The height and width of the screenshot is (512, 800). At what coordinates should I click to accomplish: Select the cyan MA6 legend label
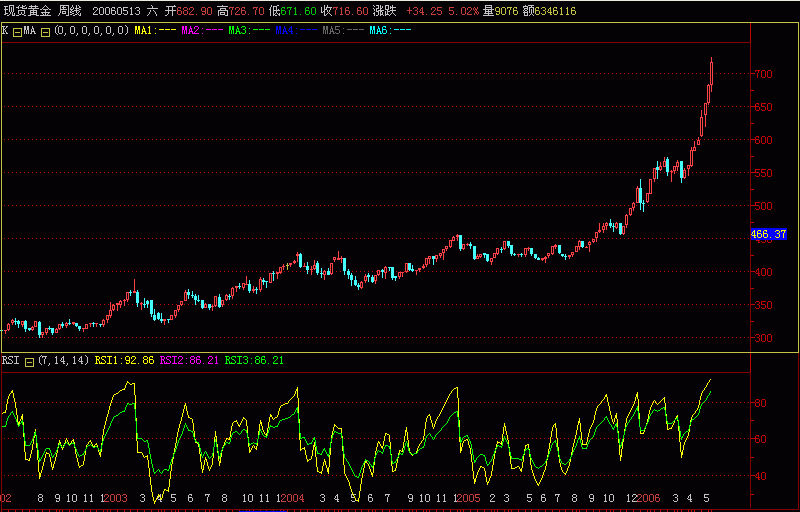390,31
